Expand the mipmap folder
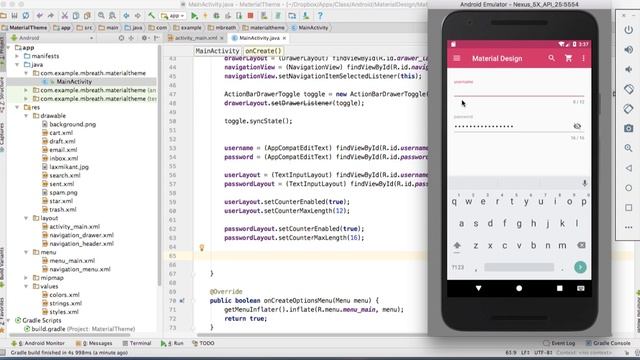This screenshot has height=360, width=640. (26, 278)
